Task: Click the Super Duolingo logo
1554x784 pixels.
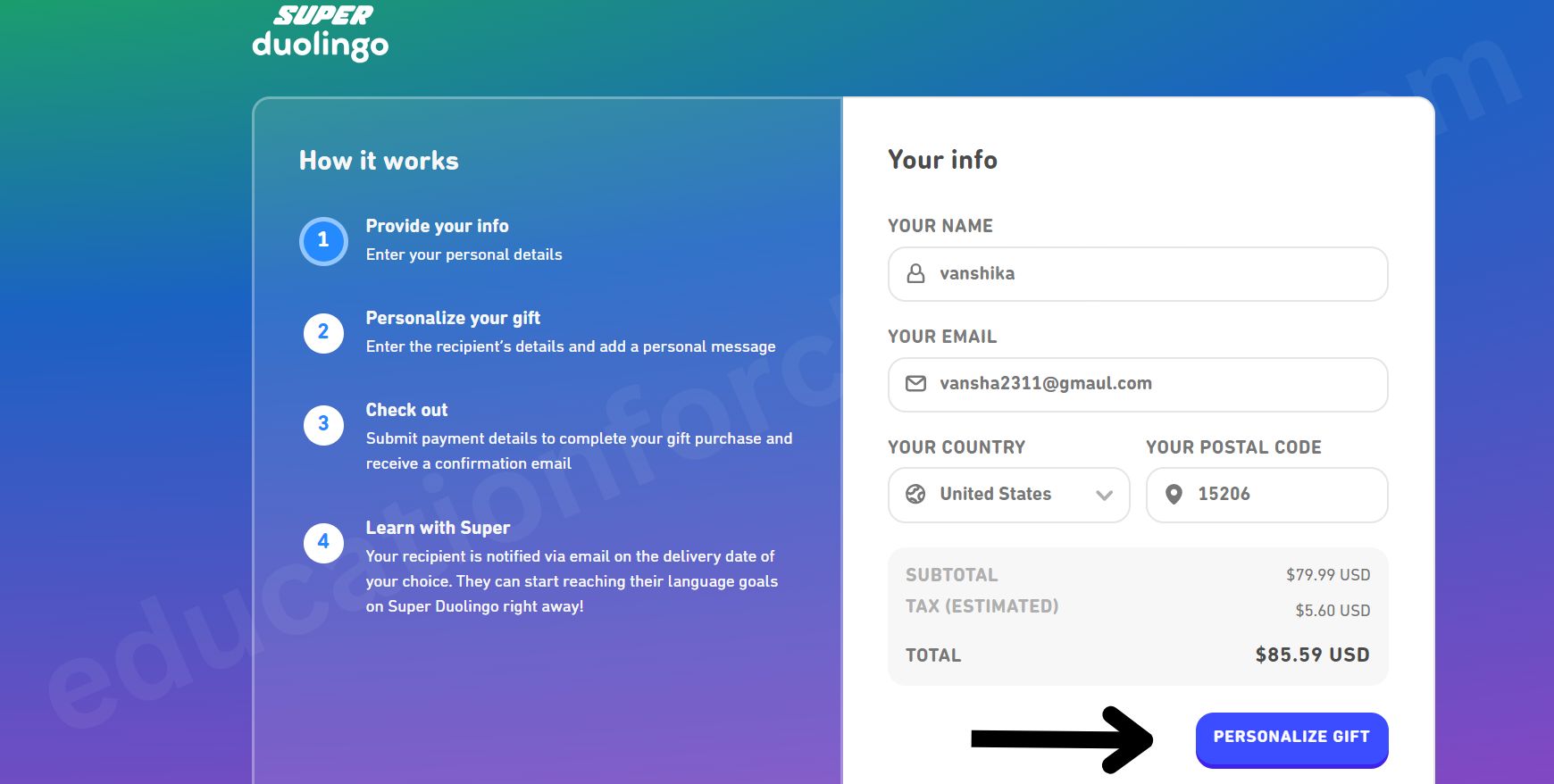Action: click(321, 33)
